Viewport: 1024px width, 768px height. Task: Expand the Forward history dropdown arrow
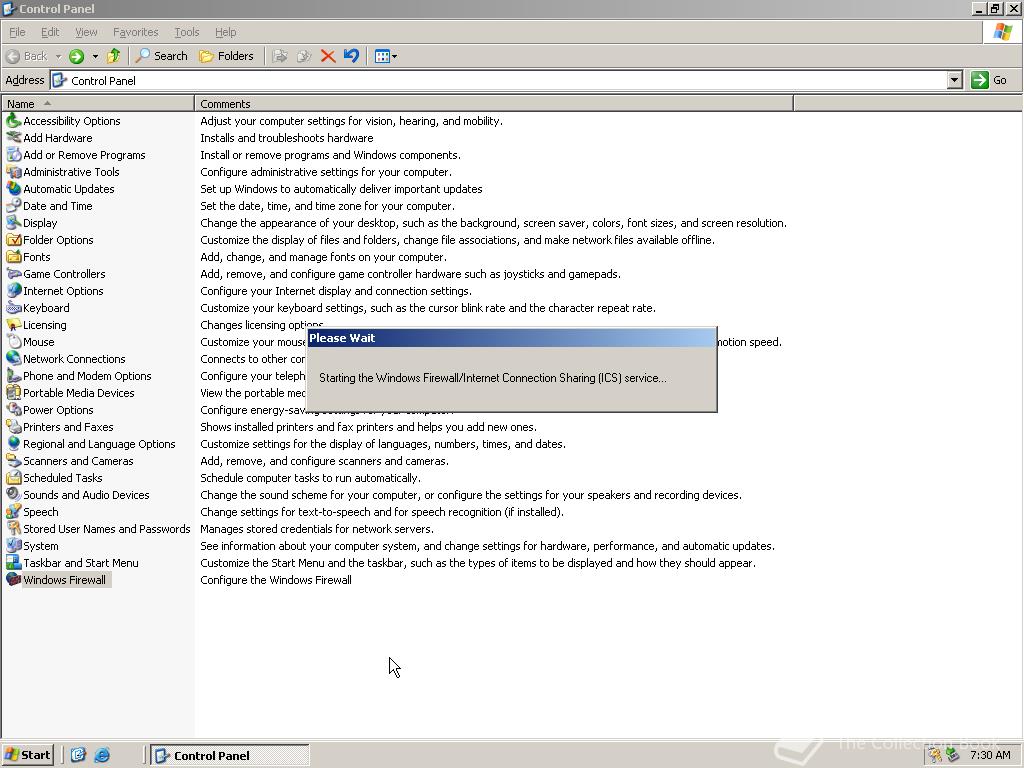tap(95, 56)
